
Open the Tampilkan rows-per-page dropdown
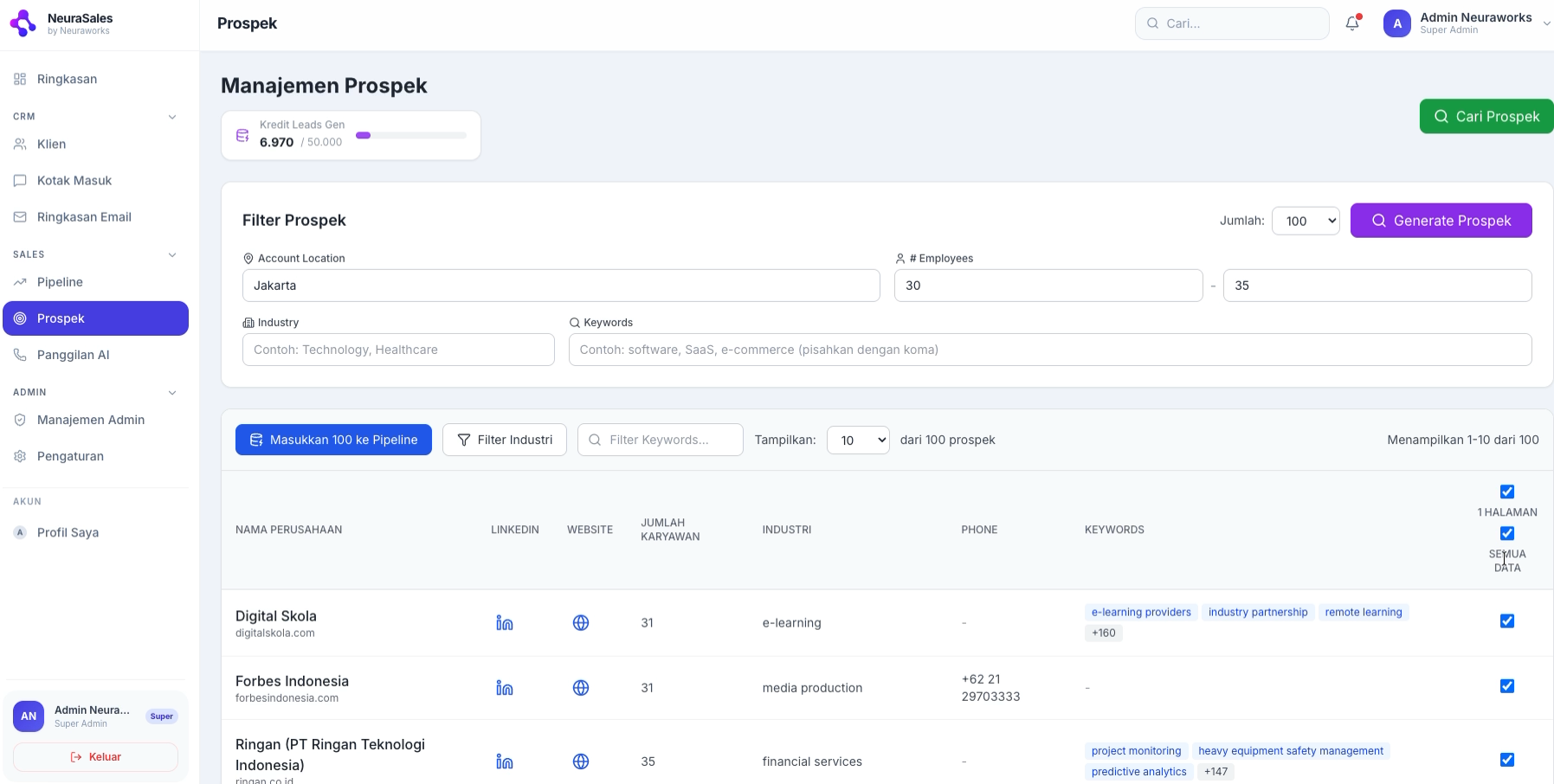tap(858, 440)
